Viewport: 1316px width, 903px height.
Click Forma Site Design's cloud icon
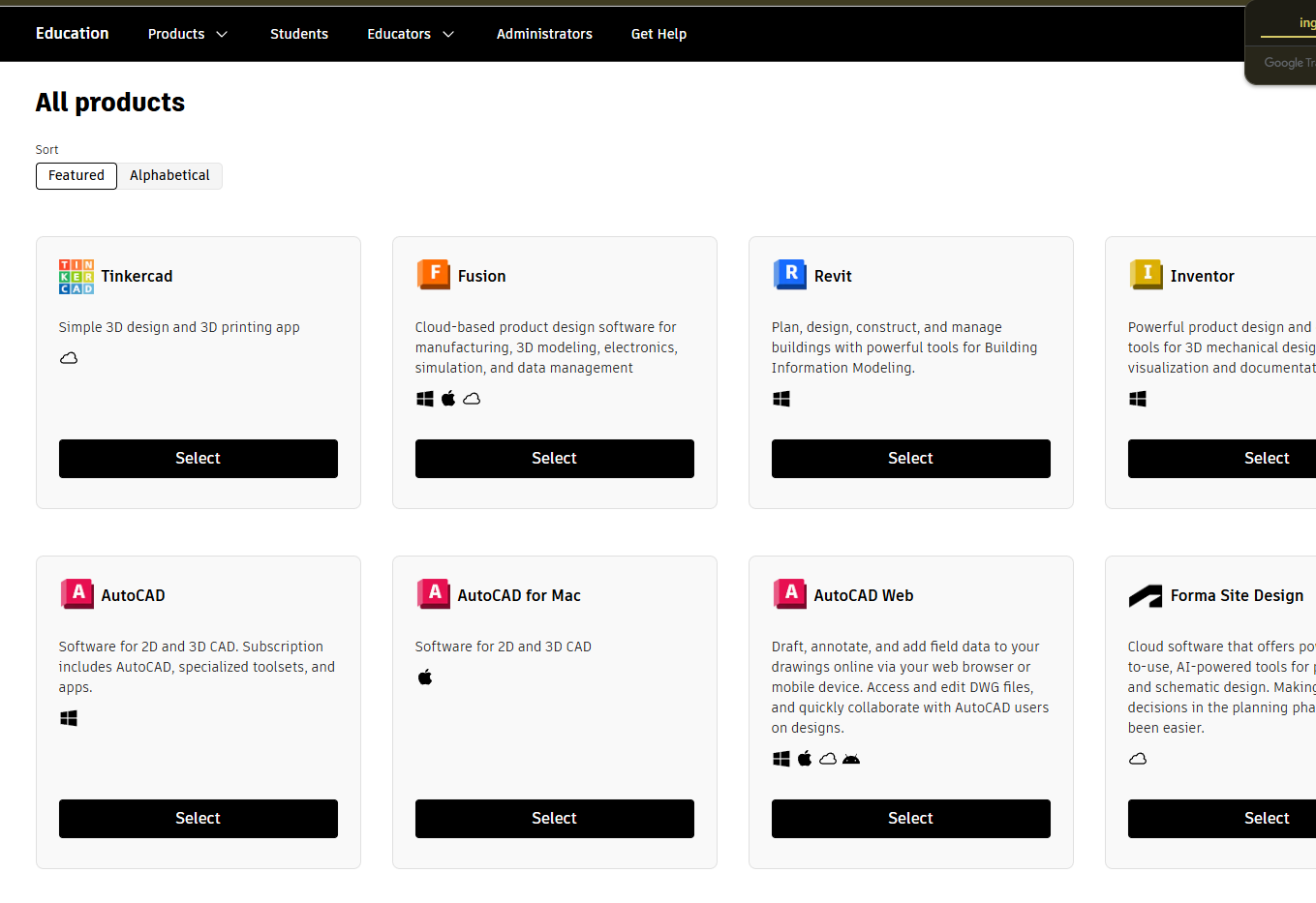tap(1138, 759)
